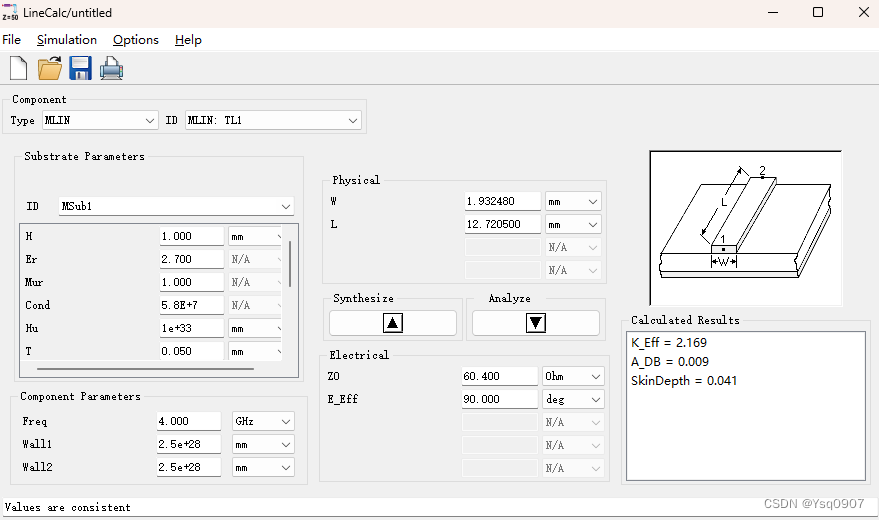Maximize the LineCalc window
Viewport: 879px width, 520px height.
click(818, 12)
